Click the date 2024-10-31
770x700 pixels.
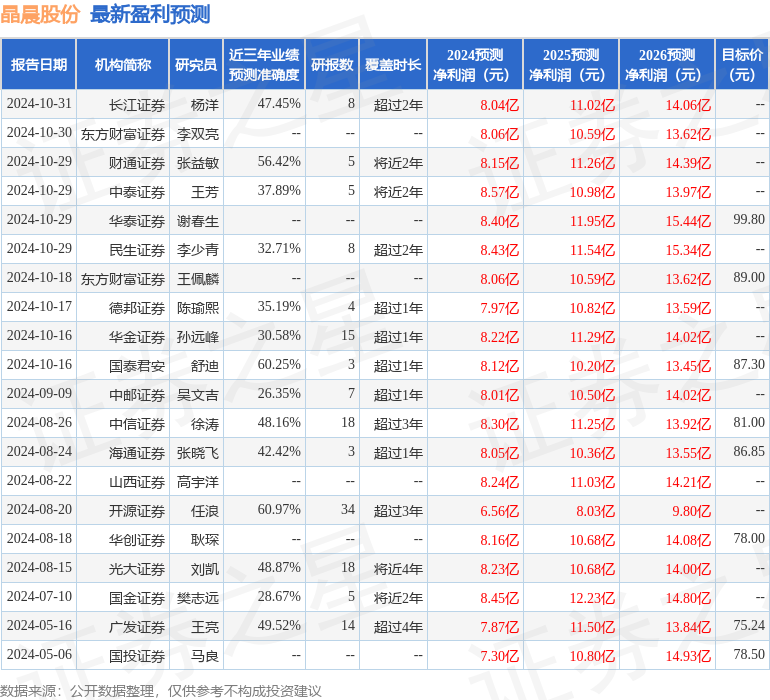click(x=39, y=104)
